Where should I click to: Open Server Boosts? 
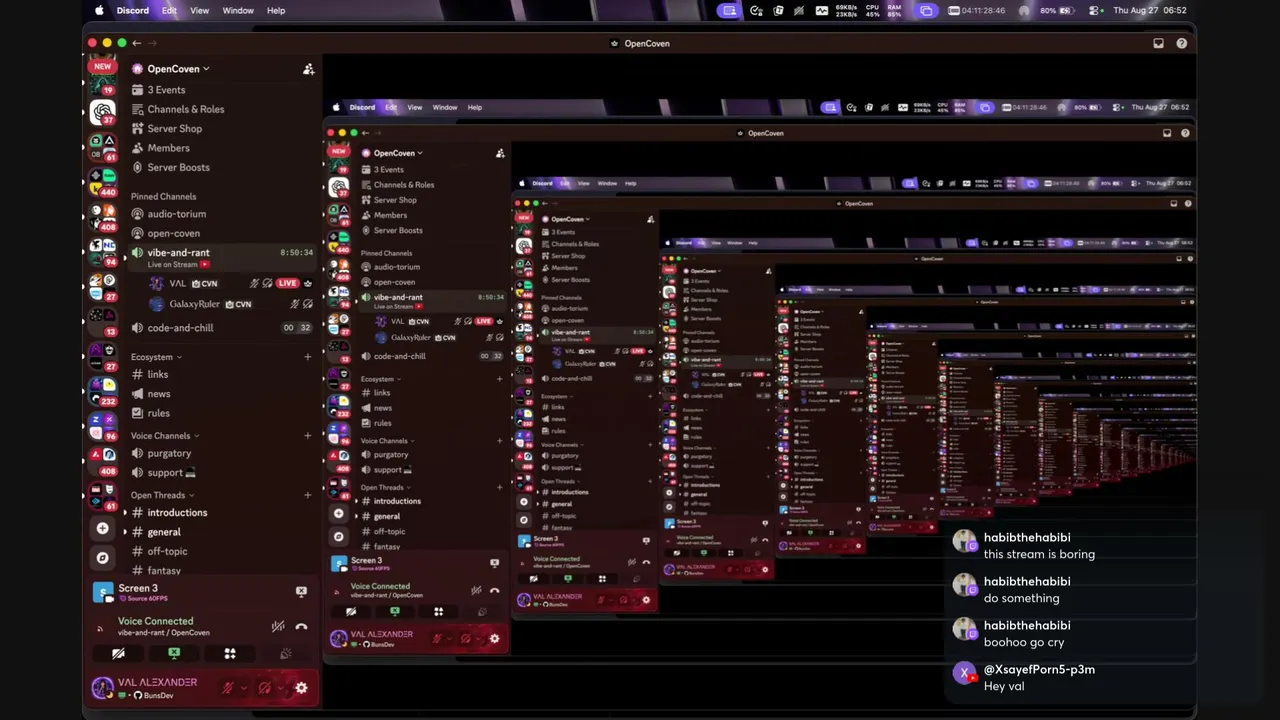[x=178, y=168]
